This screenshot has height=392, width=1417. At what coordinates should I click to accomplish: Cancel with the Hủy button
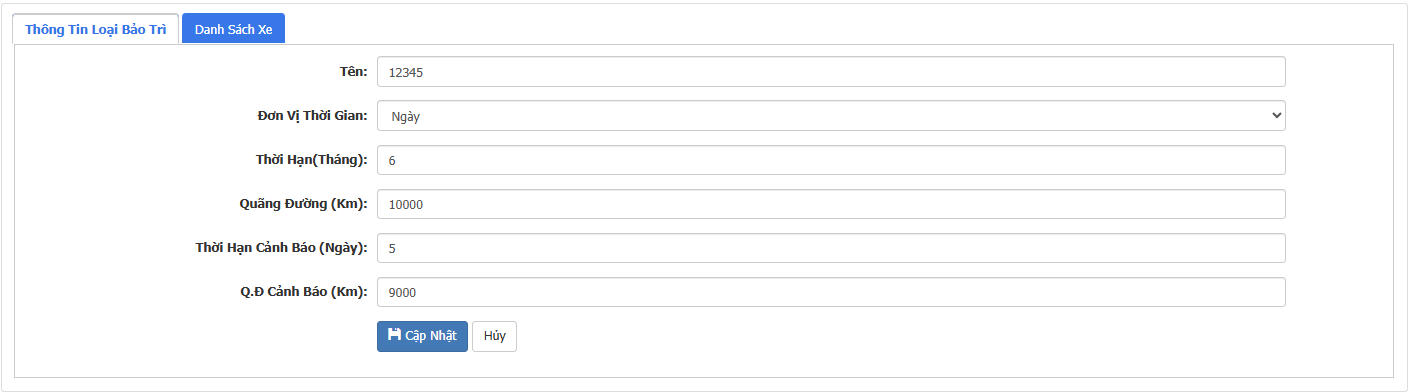pos(494,336)
